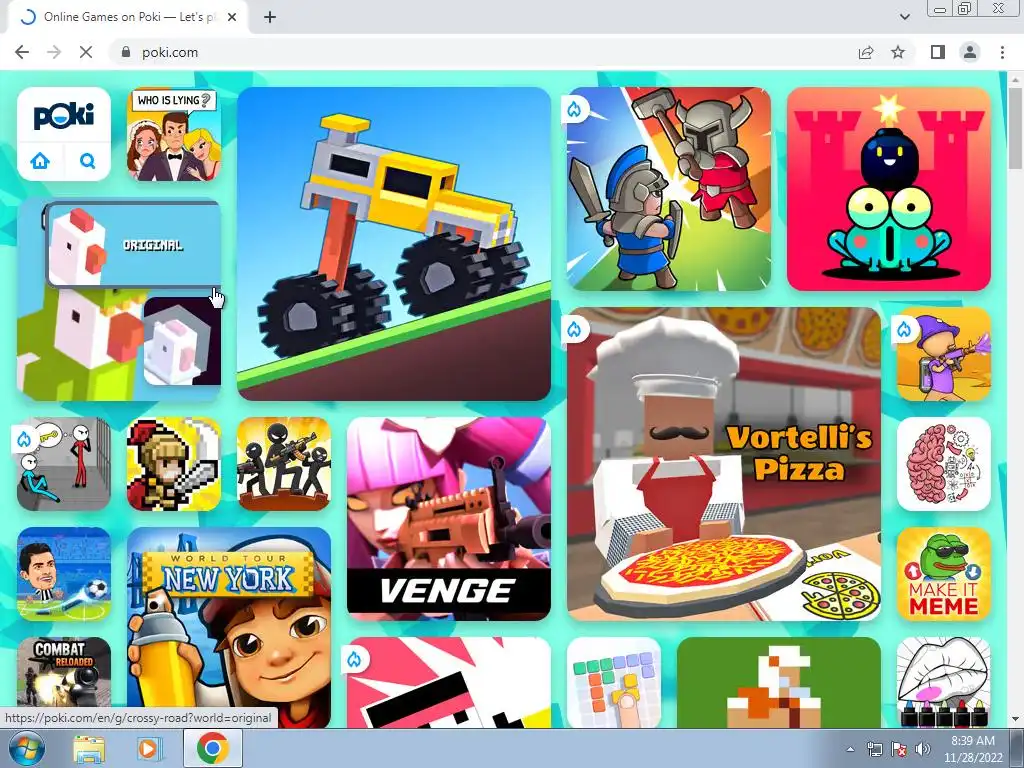
Task: Toggle the Chrome side panel
Action: (x=938, y=52)
